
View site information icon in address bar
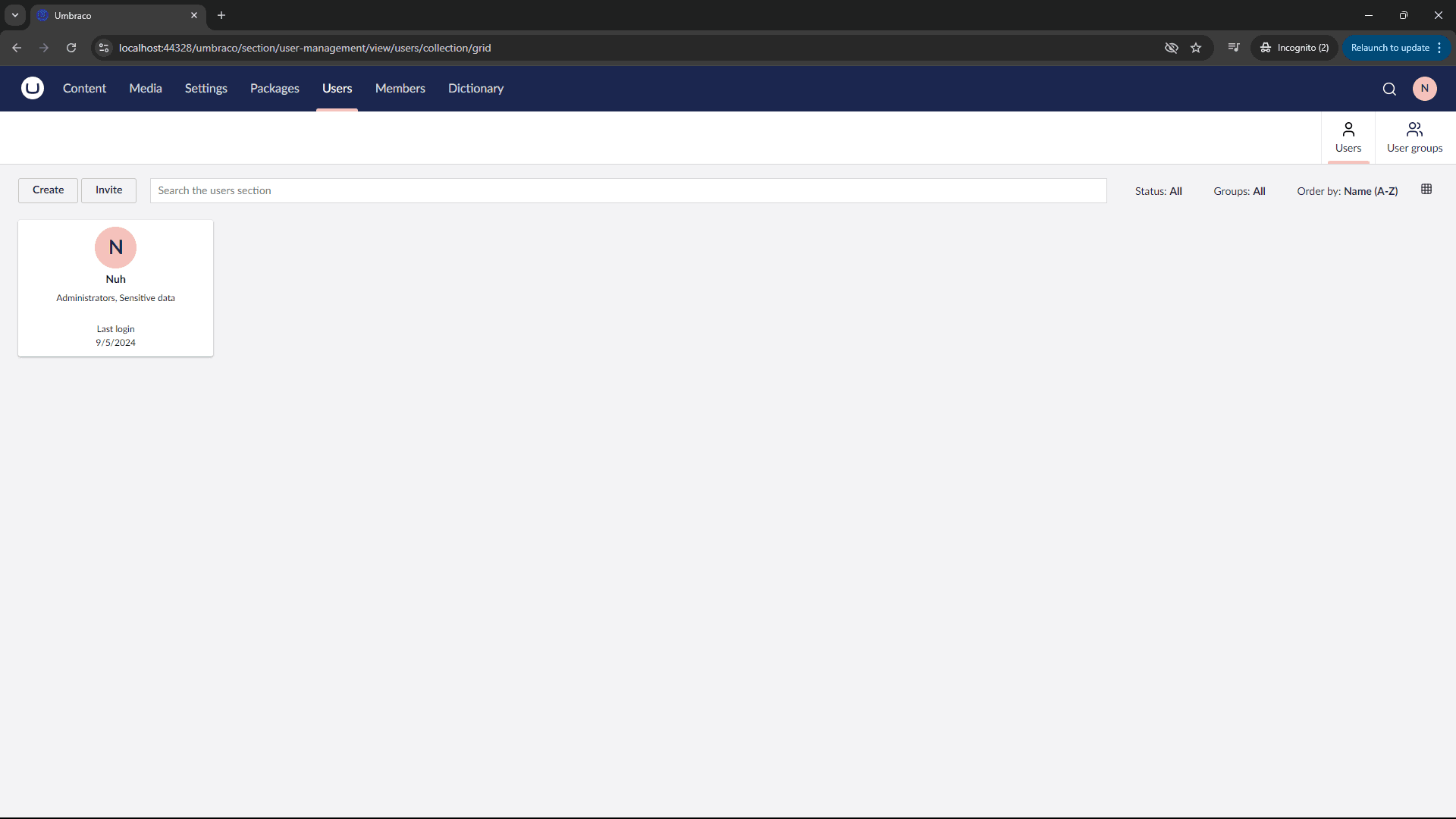105,48
